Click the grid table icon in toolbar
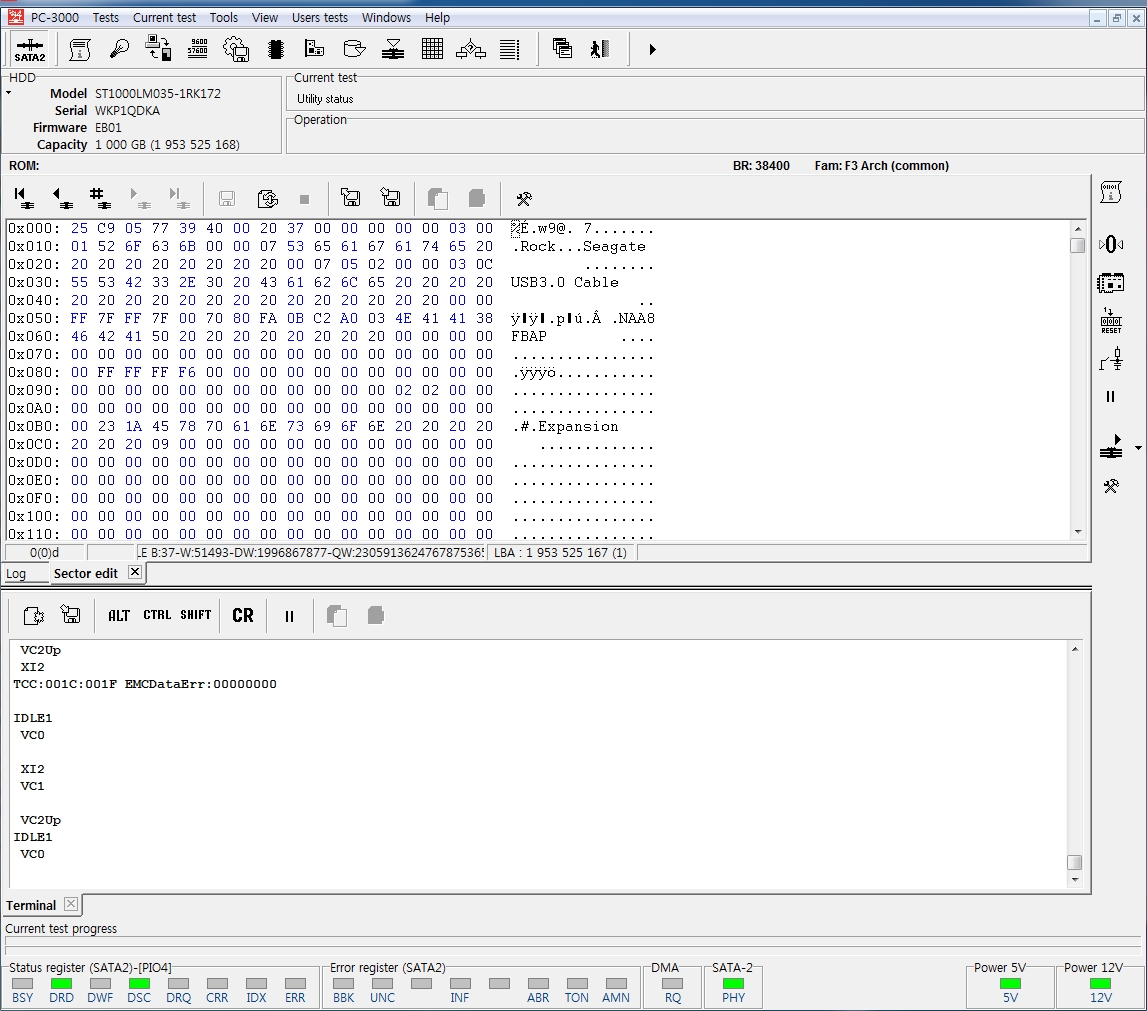 [x=432, y=49]
